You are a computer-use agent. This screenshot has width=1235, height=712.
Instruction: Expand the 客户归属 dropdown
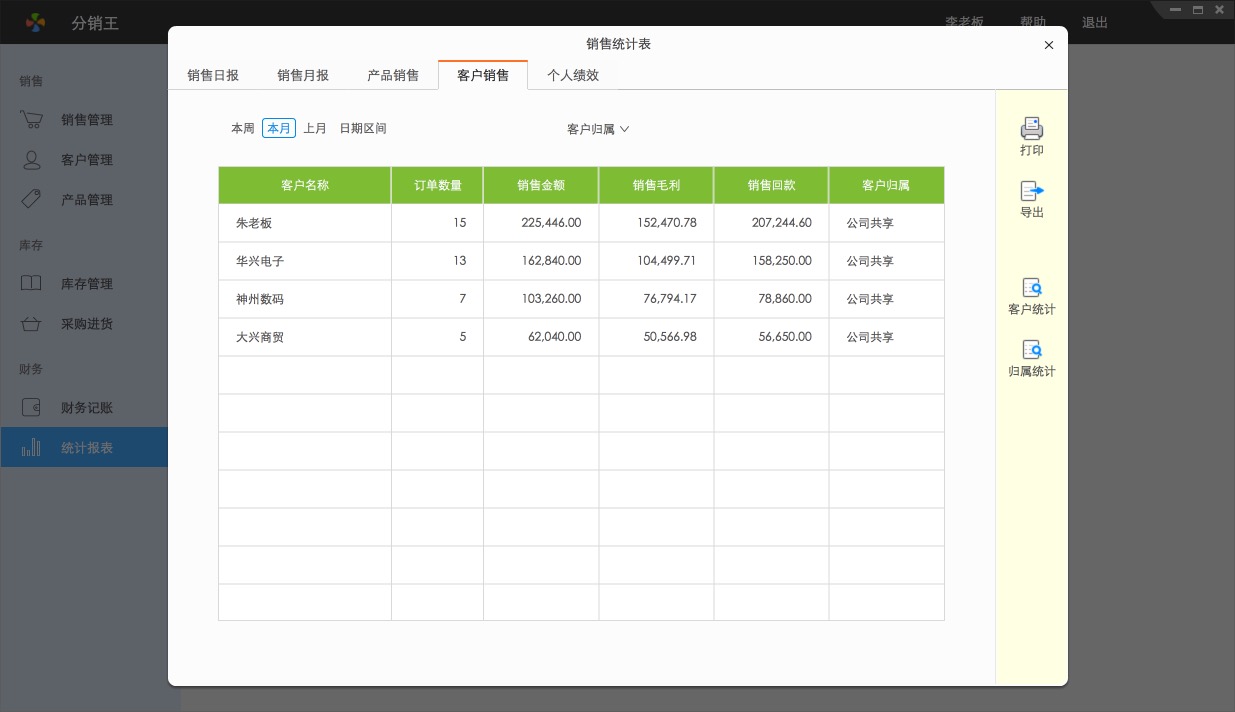(x=598, y=129)
